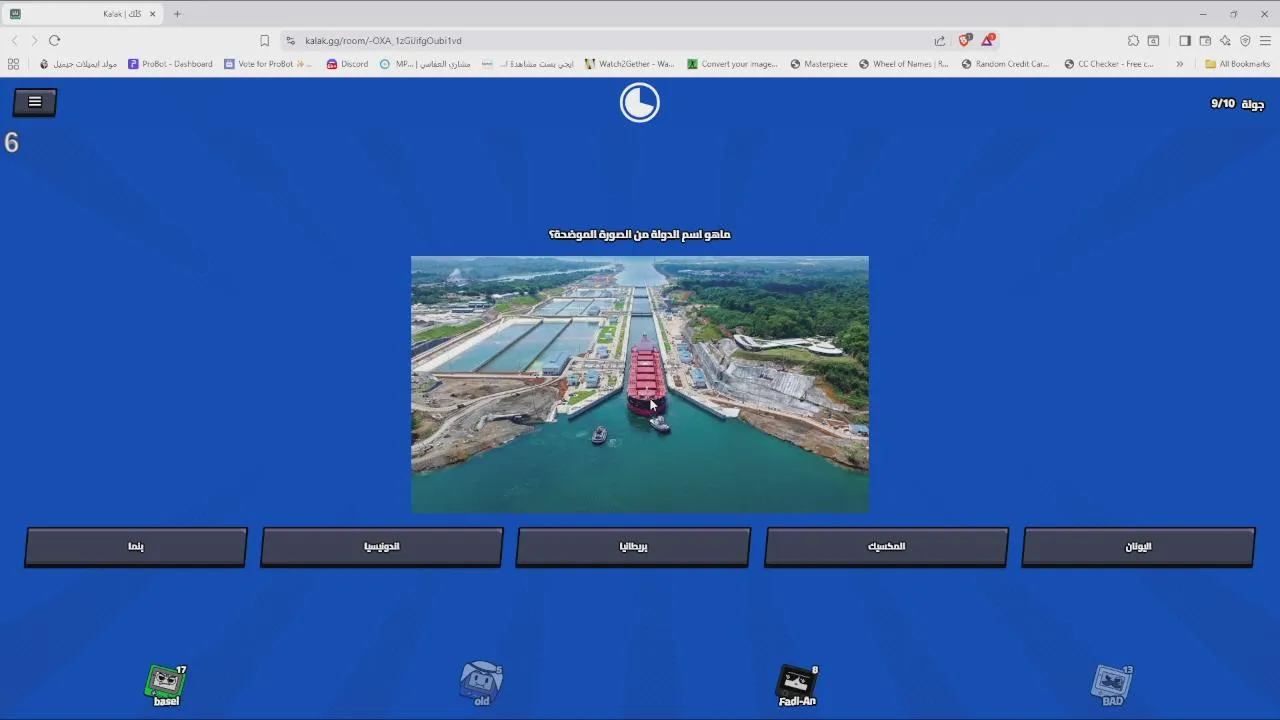Viewport: 1280px width, 720px height.
Task: Open the Wheel of Names bookmark
Action: pyautogui.click(x=903, y=64)
